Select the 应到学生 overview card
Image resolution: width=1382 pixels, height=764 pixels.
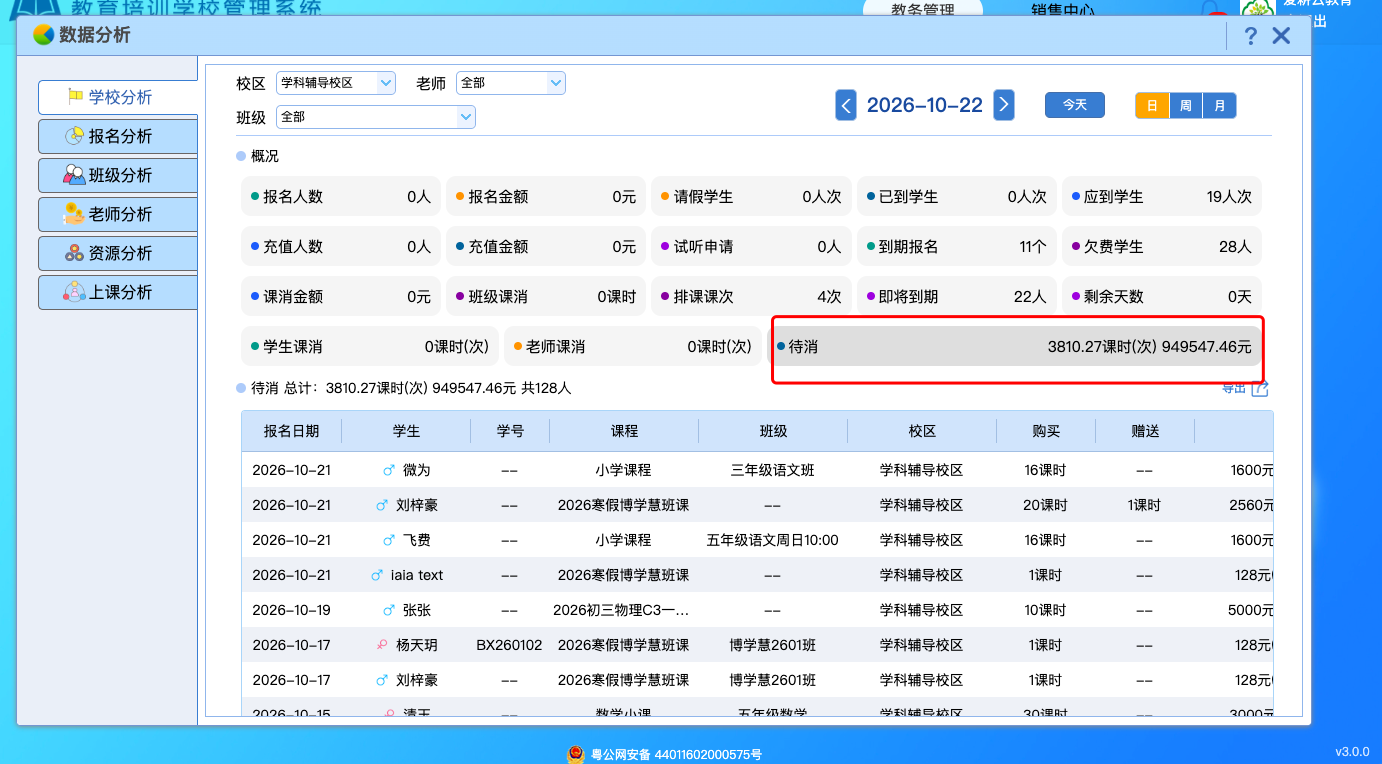click(x=1162, y=196)
